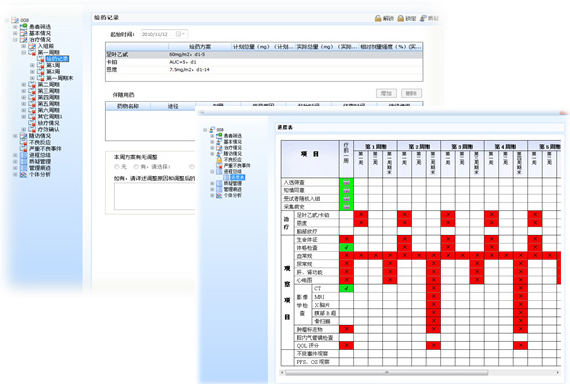
Task: Expand 患者筛选 in the back window tree
Action: pyautogui.click(x=15, y=27)
